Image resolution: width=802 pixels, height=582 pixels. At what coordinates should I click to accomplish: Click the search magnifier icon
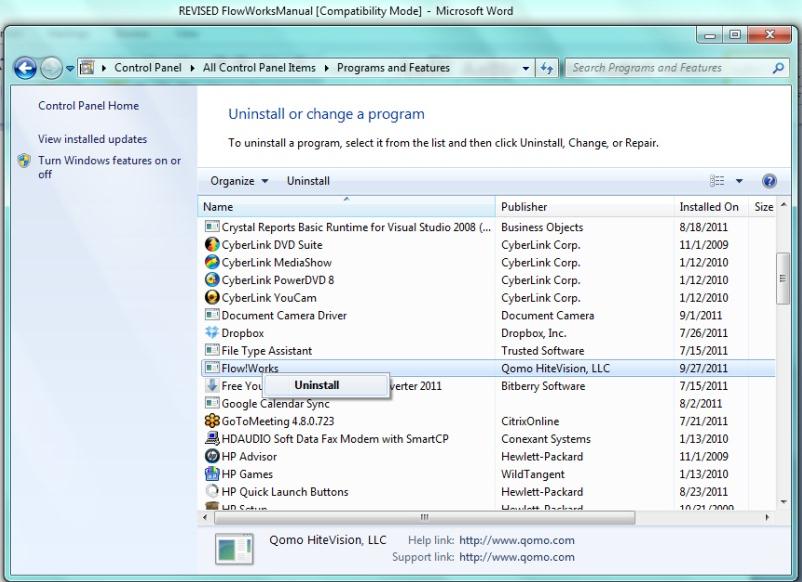click(x=778, y=68)
